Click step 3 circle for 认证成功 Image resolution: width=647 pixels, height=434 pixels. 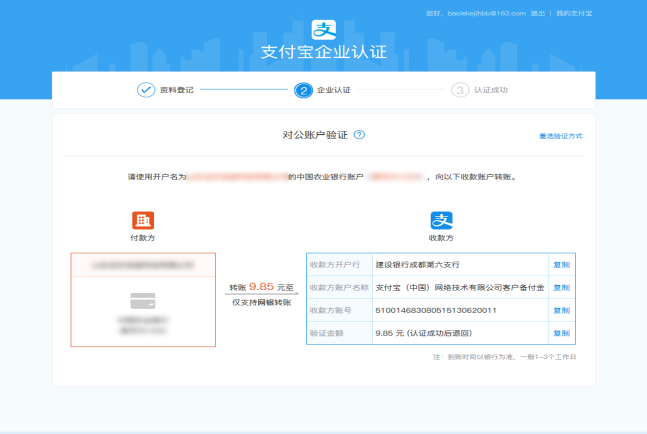pyautogui.click(x=460, y=90)
